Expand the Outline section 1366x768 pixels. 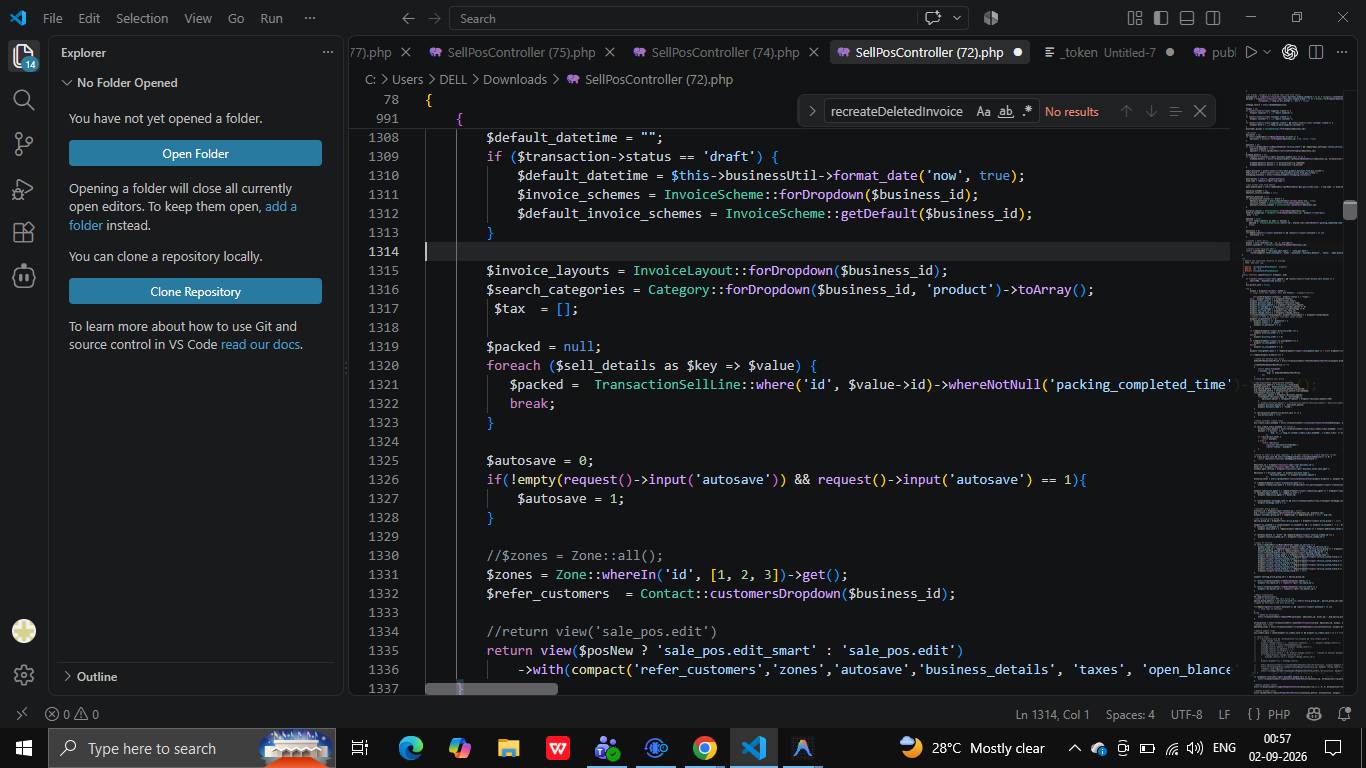[x=97, y=676]
